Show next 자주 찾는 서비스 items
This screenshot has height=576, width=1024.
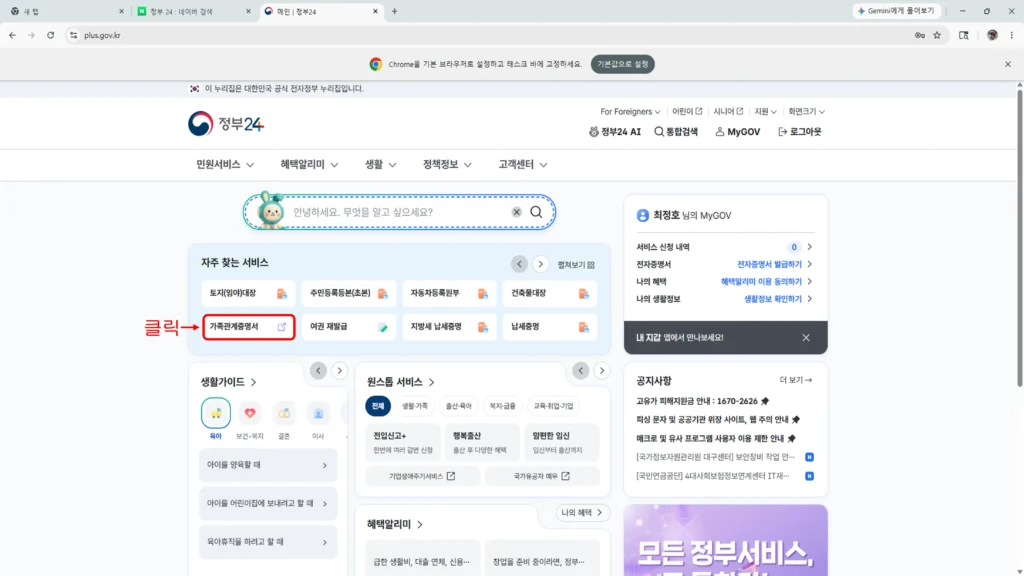(x=540, y=264)
